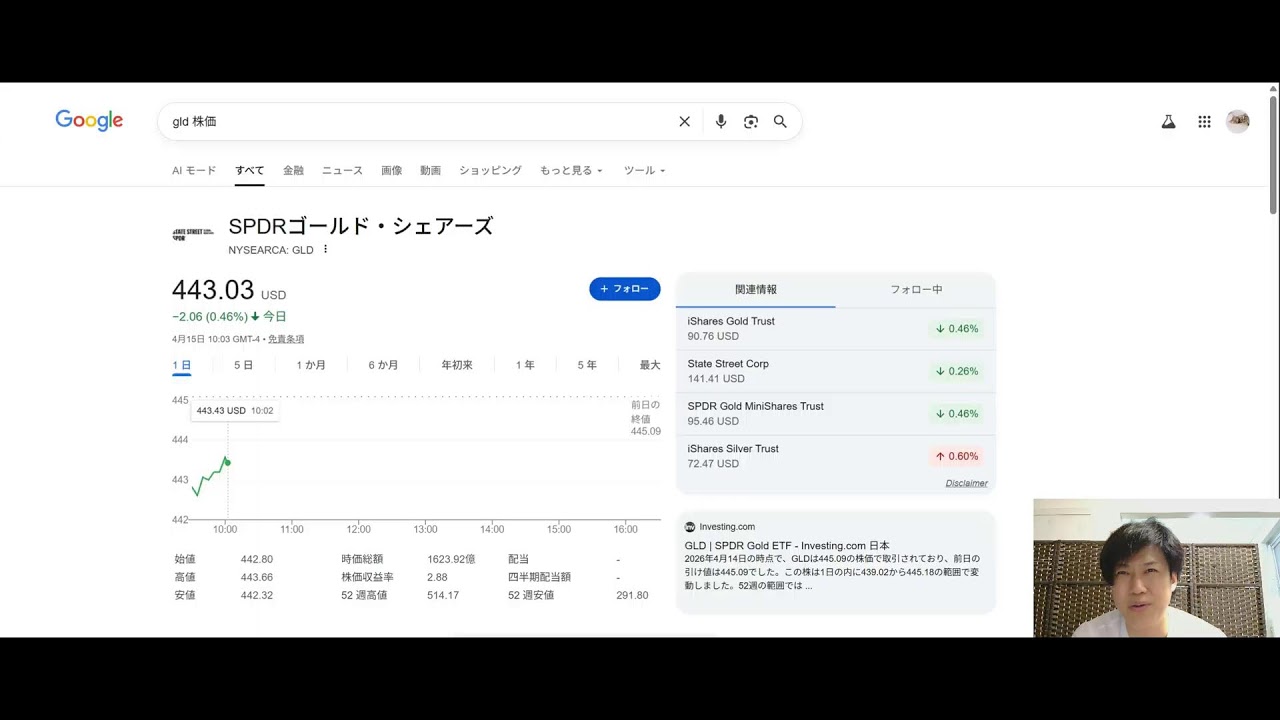The height and width of the screenshot is (720, 1280).
Task: Open iShares Silver Trust related stock
Action: coord(836,456)
